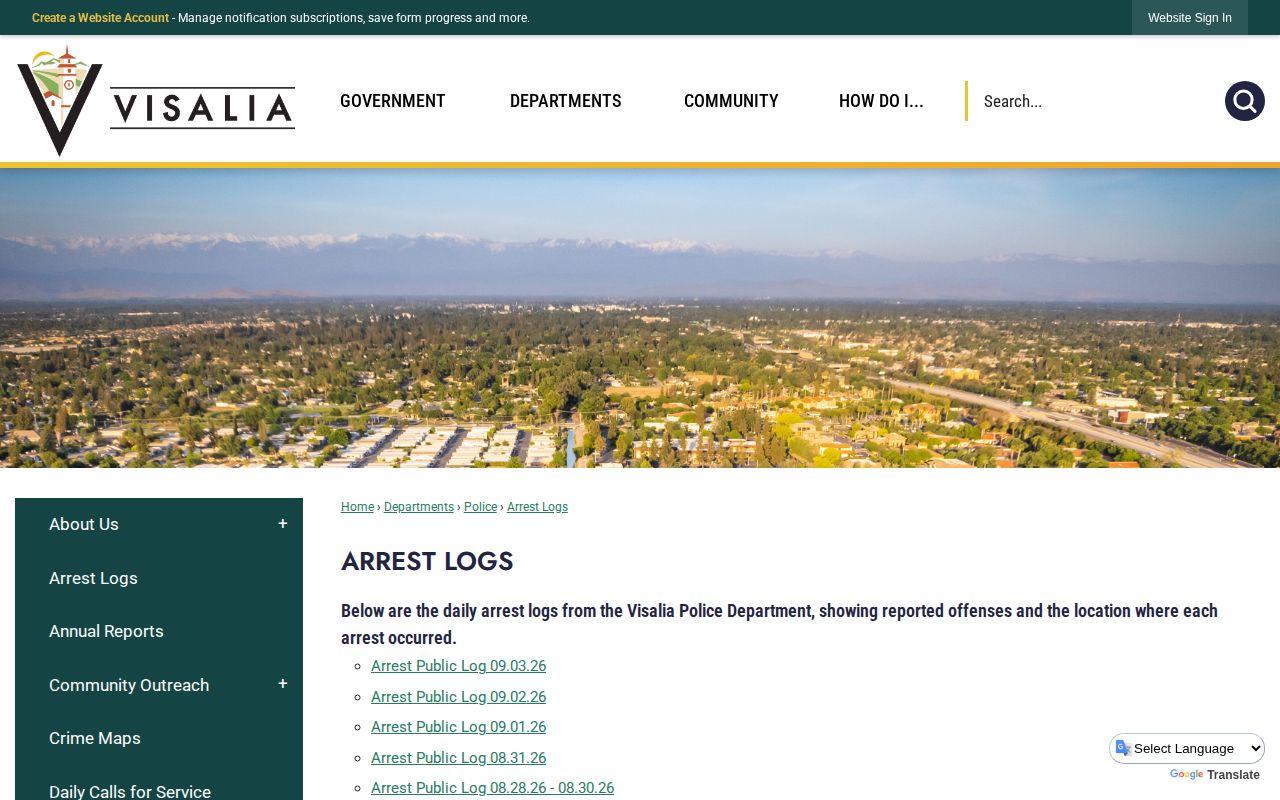Click the Police breadcrumb link
Image resolution: width=1280 pixels, height=800 pixels.
tap(480, 507)
